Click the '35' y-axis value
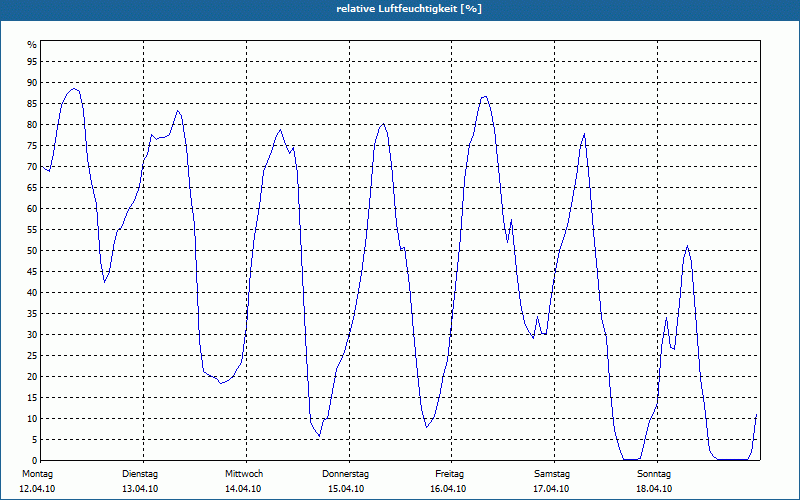The width and height of the screenshot is (800, 500). (x=32, y=314)
